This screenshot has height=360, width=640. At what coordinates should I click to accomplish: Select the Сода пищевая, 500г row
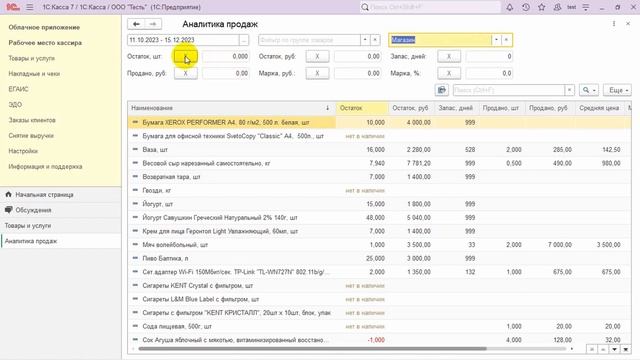[x=379, y=326]
